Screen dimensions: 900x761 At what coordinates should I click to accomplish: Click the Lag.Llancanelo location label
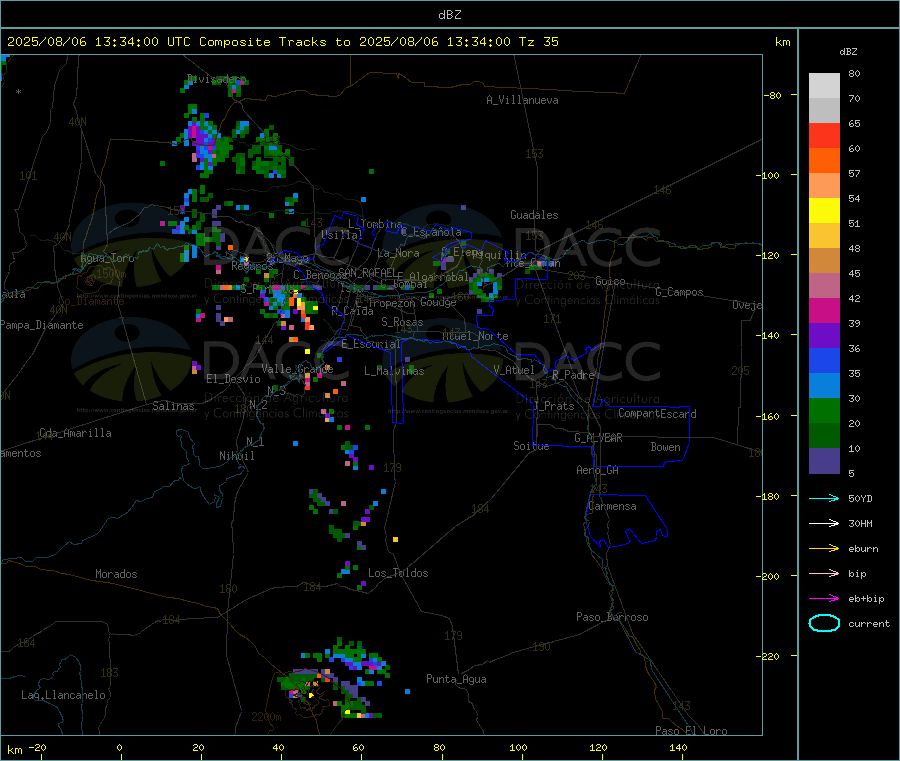[63, 695]
